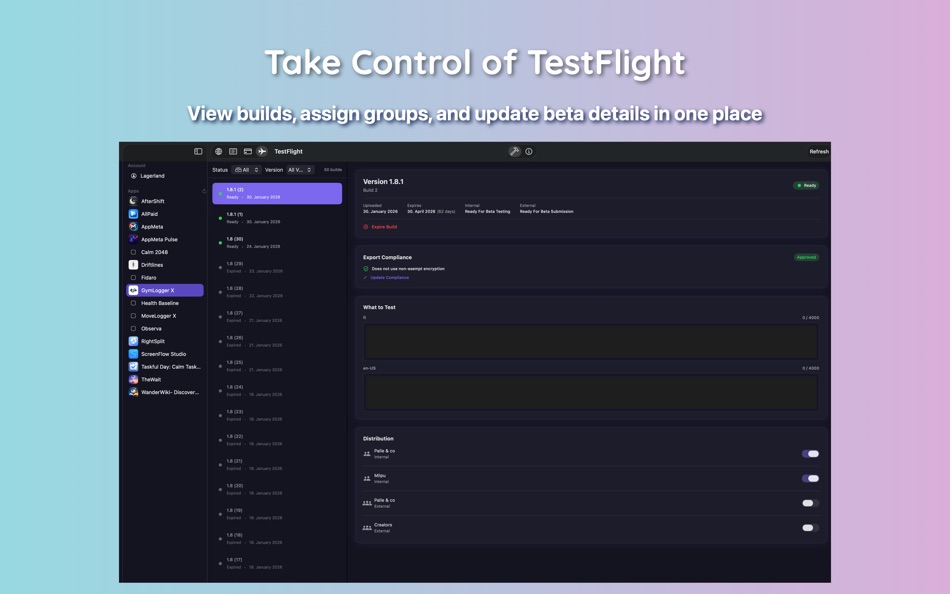Select expired build 1.8 (27)
Screen dimensions: 950x594
tap(277, 317)
